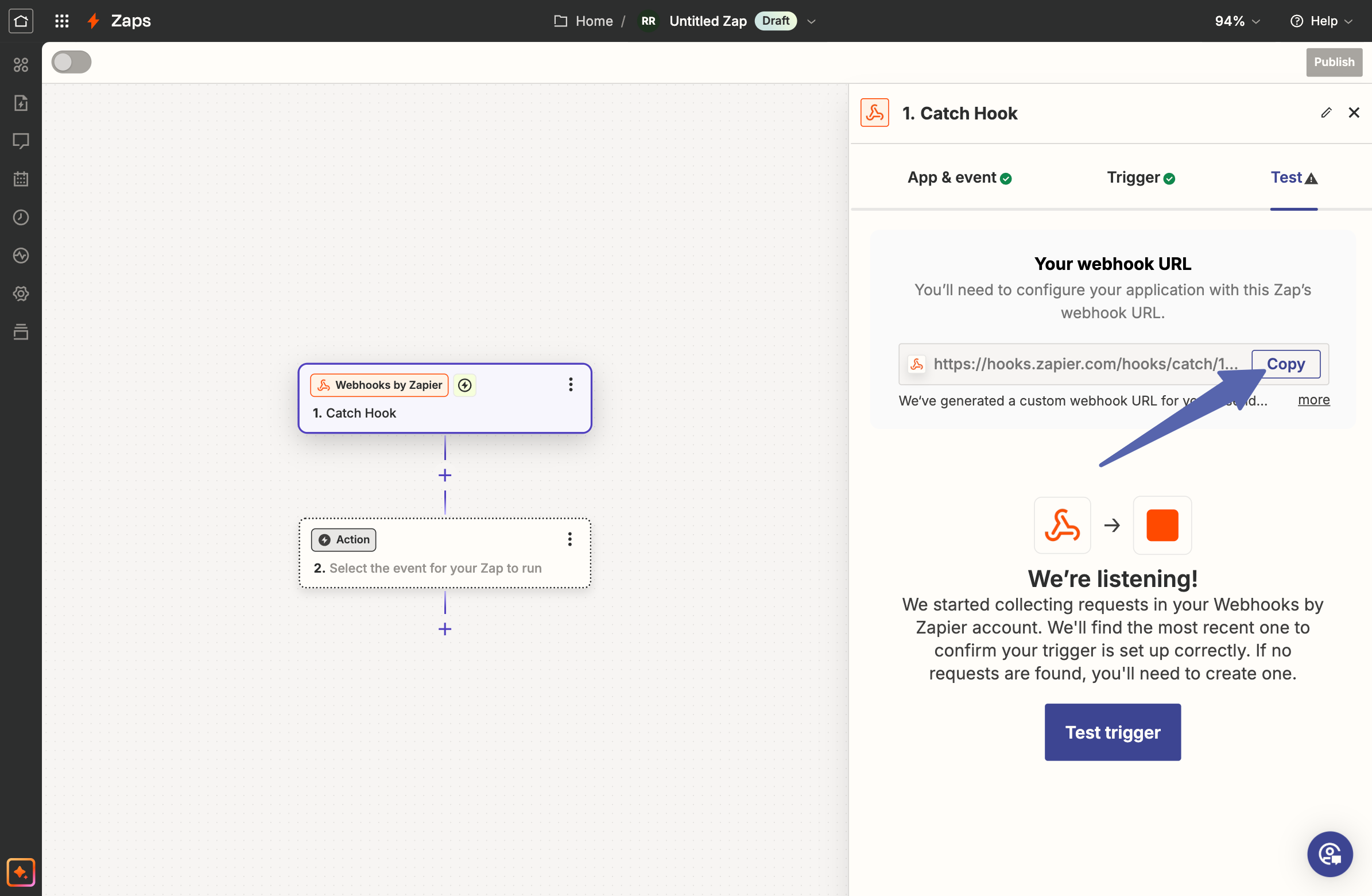Open the calendar icon in left sidebar

click(21, 179)
